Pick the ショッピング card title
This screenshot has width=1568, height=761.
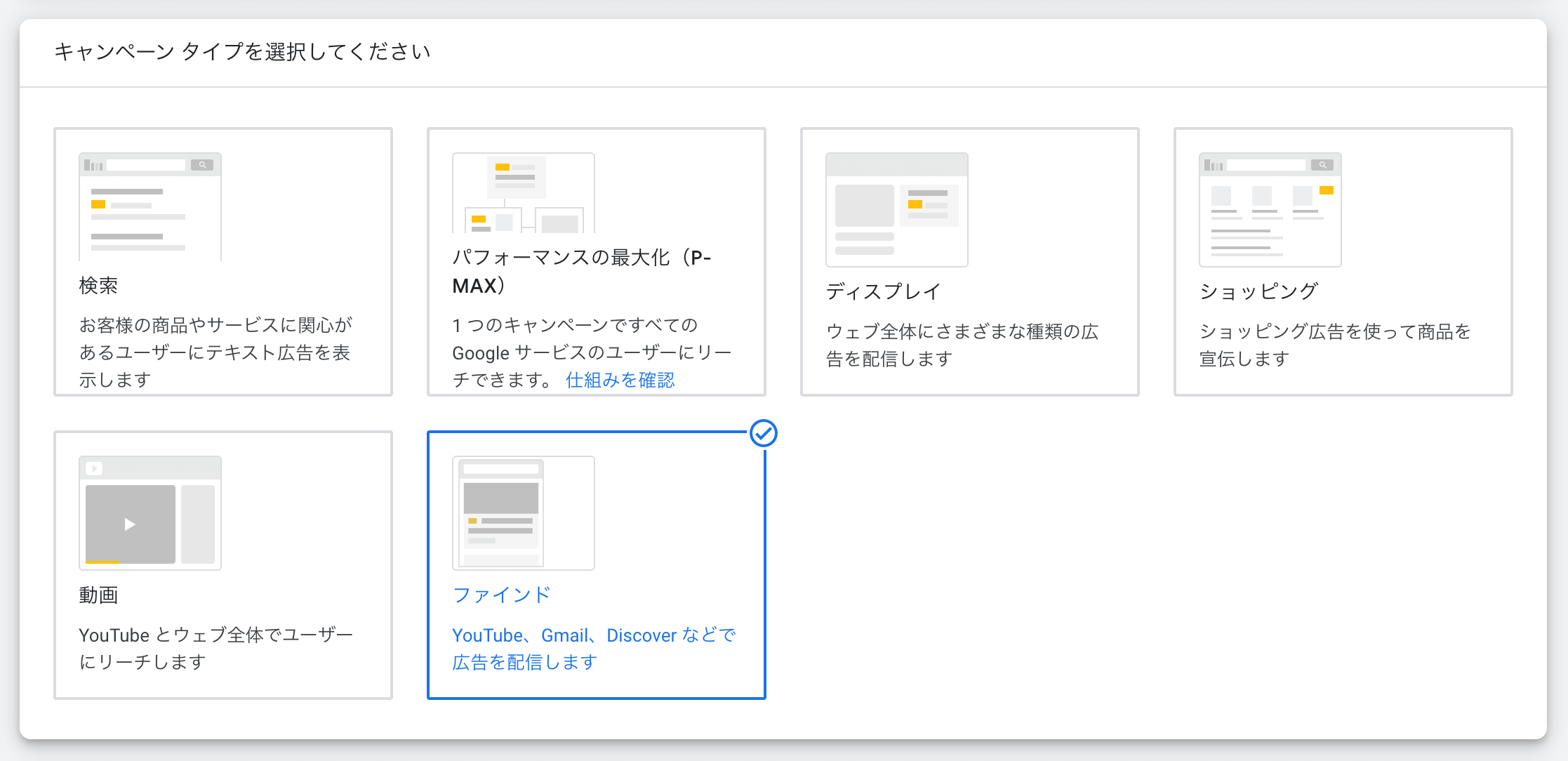coord(1258,291)
